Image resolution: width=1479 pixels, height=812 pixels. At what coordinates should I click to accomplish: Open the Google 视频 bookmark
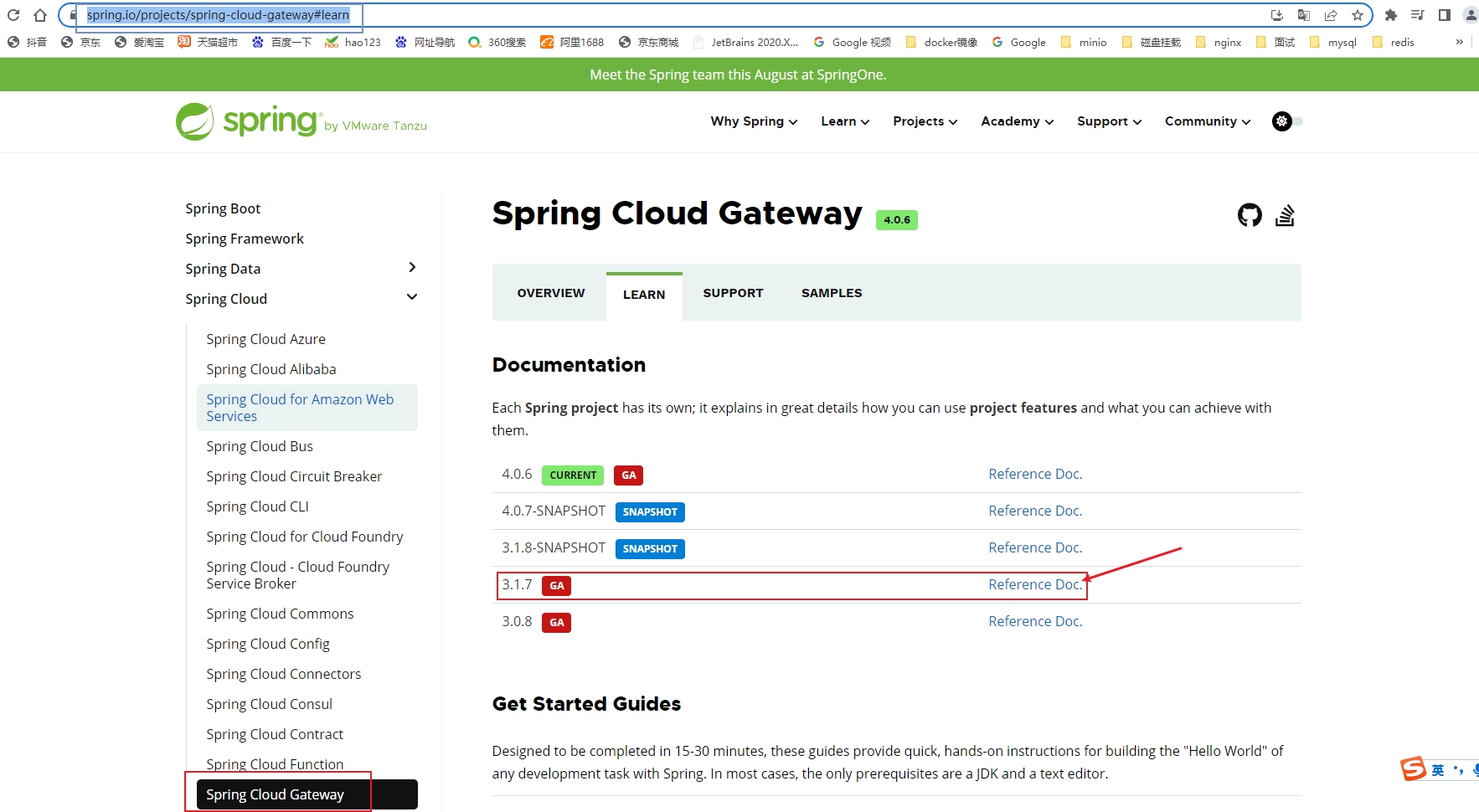coord(852,42)
